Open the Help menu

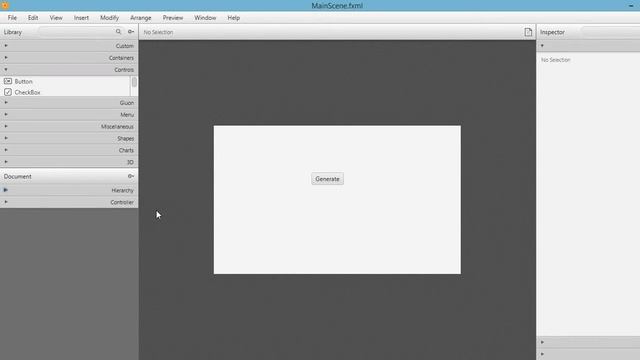233,18
